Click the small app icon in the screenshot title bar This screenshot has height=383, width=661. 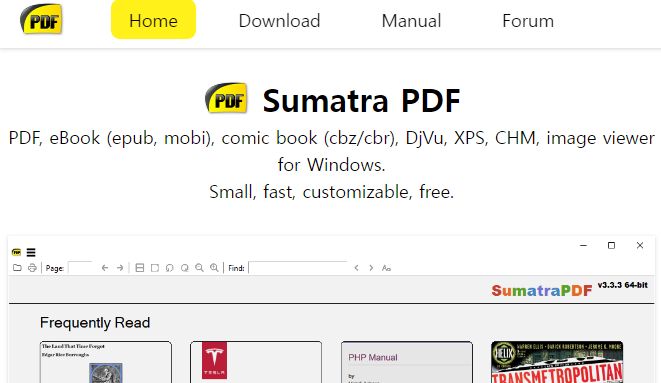point(16,252)
